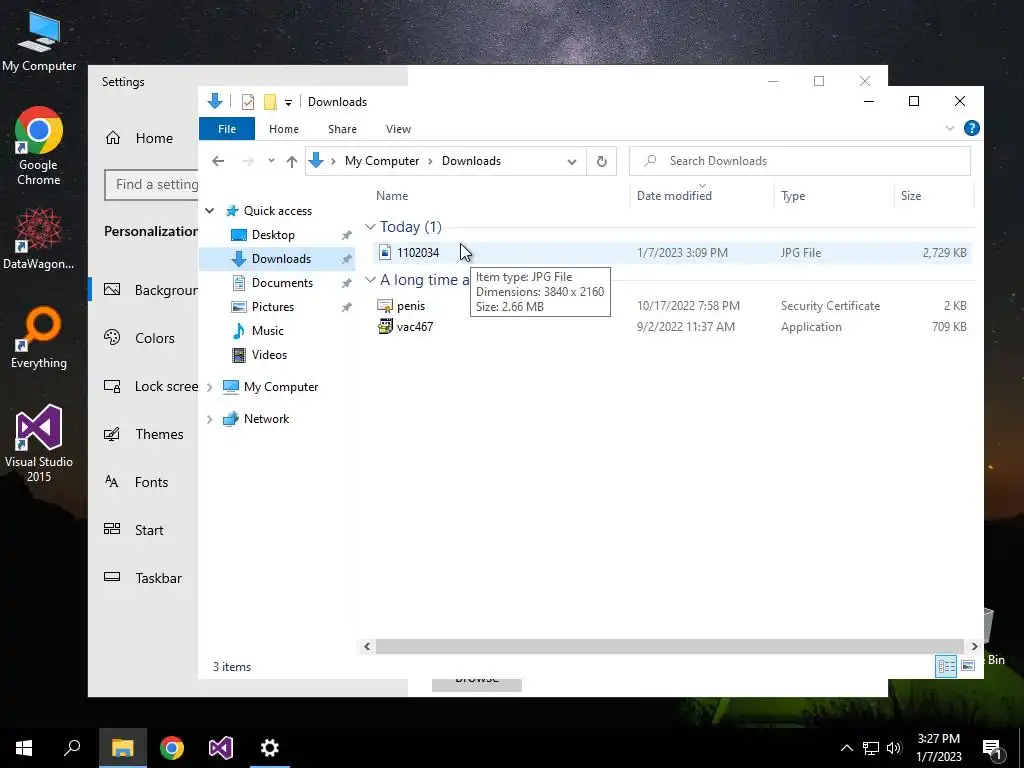Switch to the Home ribbon tab
This screenshot has width=1024, height=768.
point(283,129)
